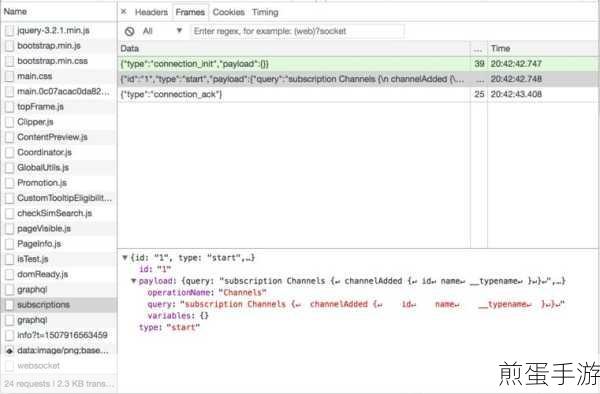This screenshot has width=600, height=394.
Task: Open jquery-3.2.1.min.js request
Action: pos(59,31)
